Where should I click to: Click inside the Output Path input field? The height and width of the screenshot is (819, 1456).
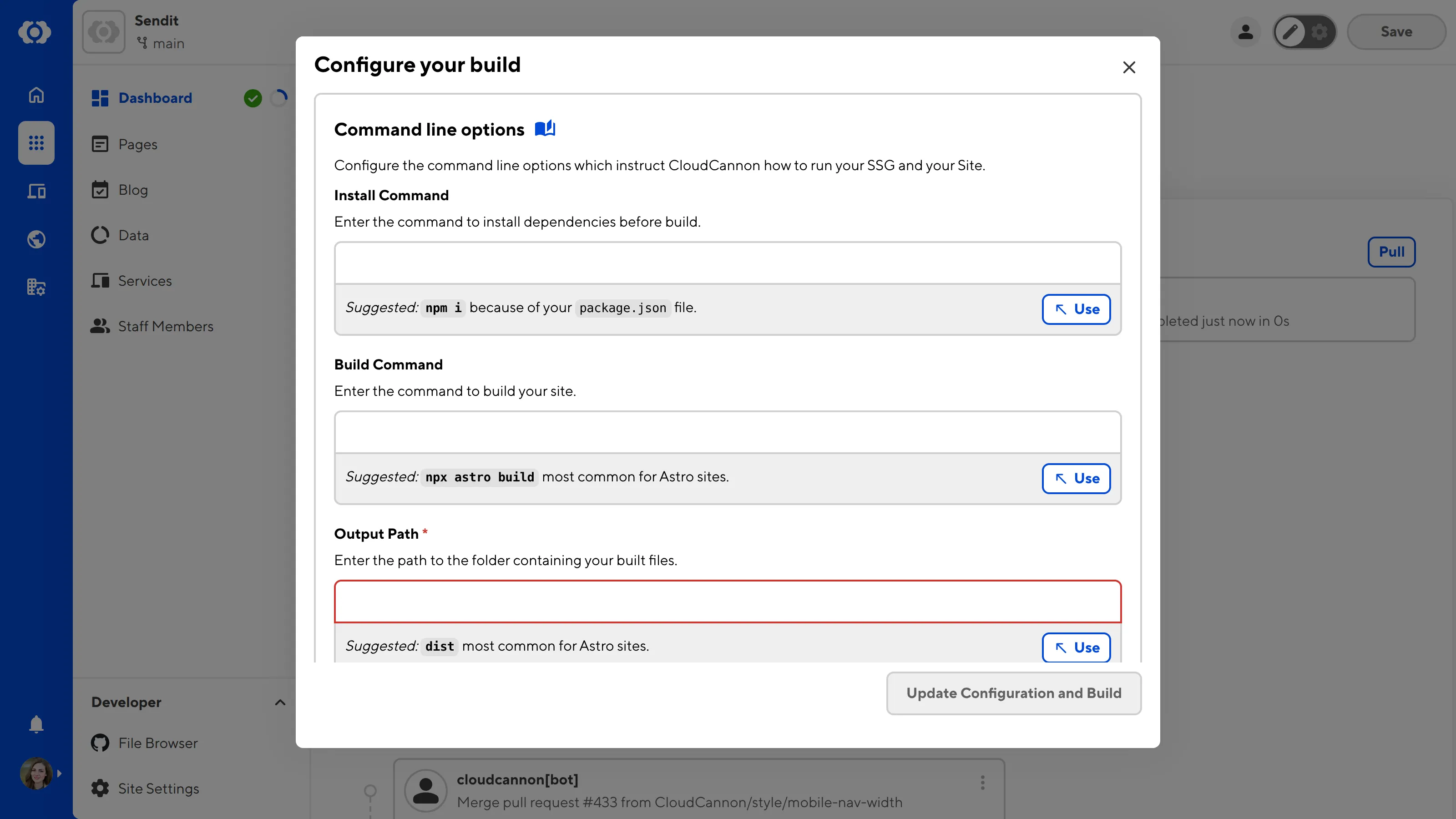click(x=727, y=601)
